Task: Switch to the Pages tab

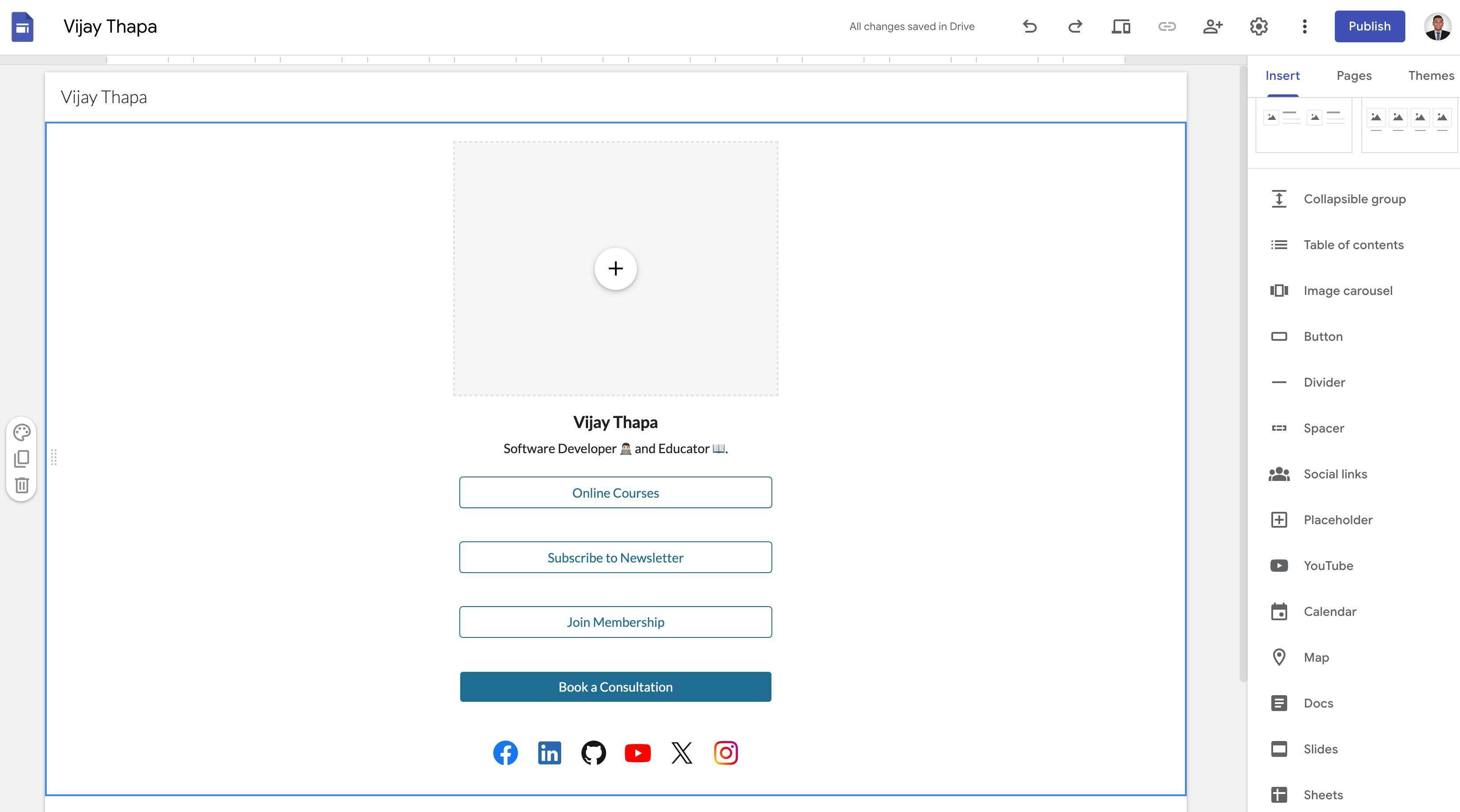Action: click(x=1354, y=76)
